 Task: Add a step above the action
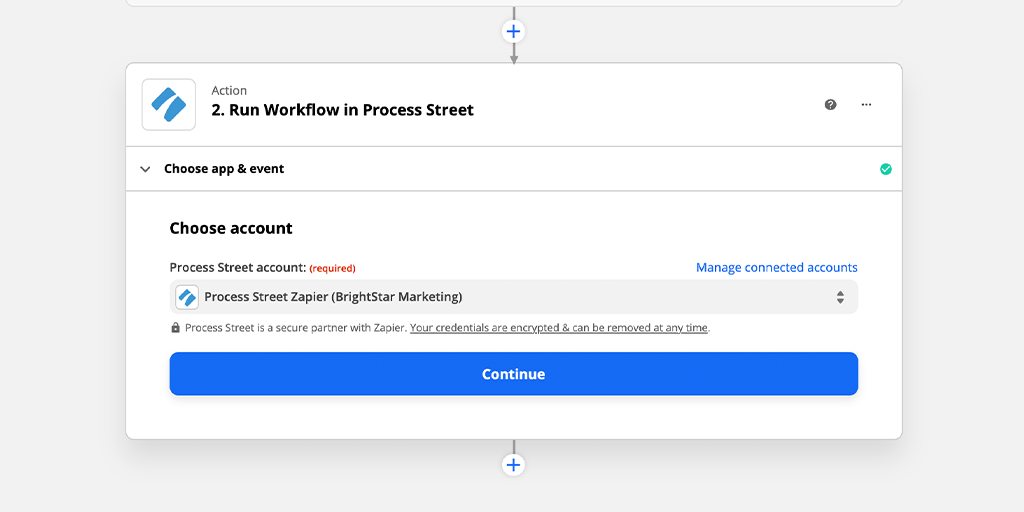pyautogui.click(x=513, y=31)
